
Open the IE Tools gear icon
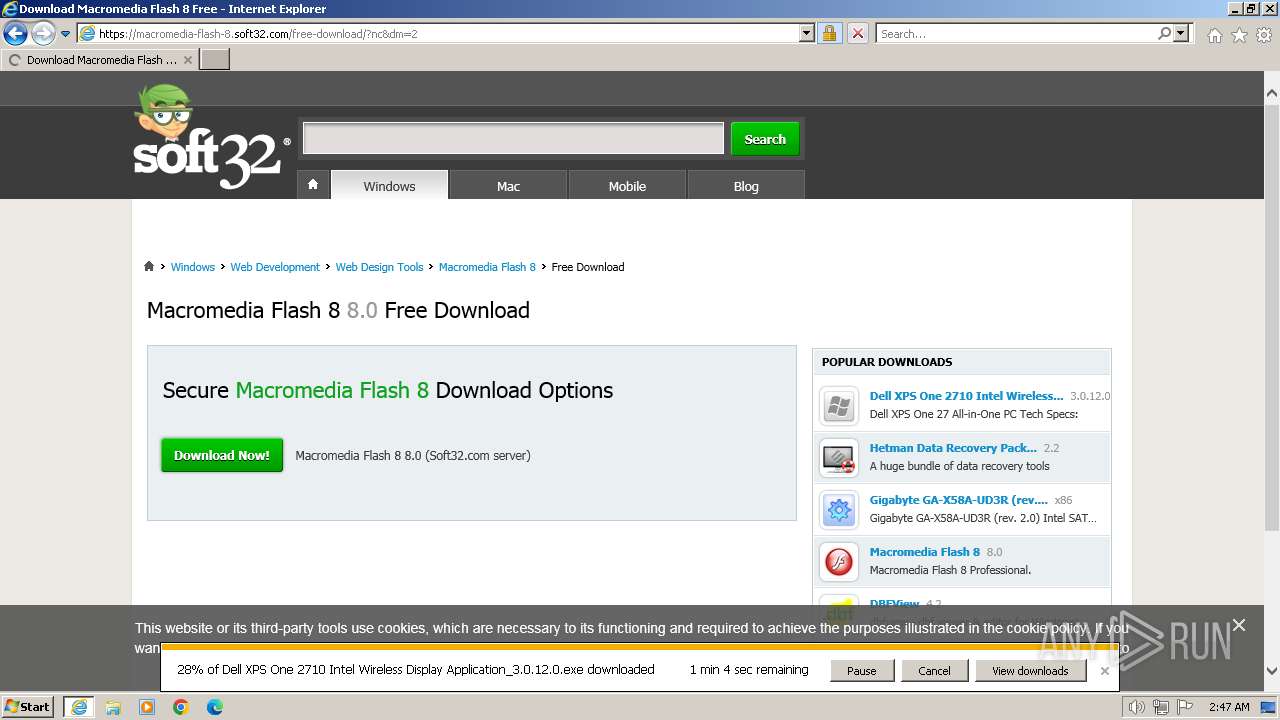(1264, 35)
